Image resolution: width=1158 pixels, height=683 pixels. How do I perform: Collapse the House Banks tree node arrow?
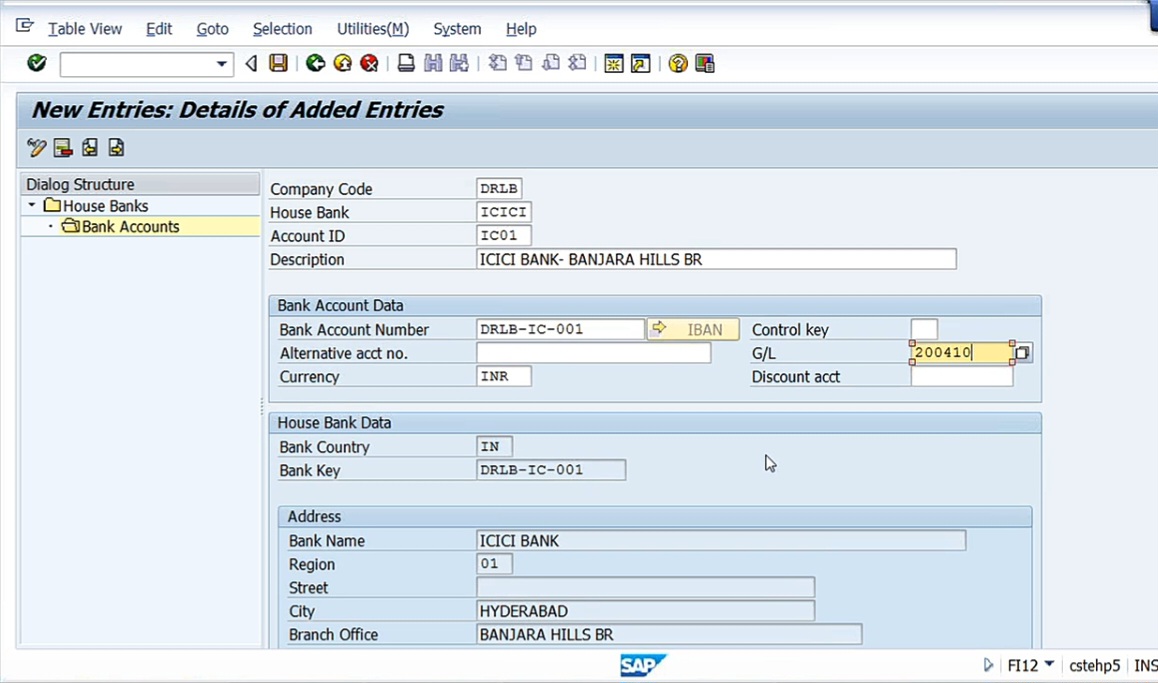[32, 205]
